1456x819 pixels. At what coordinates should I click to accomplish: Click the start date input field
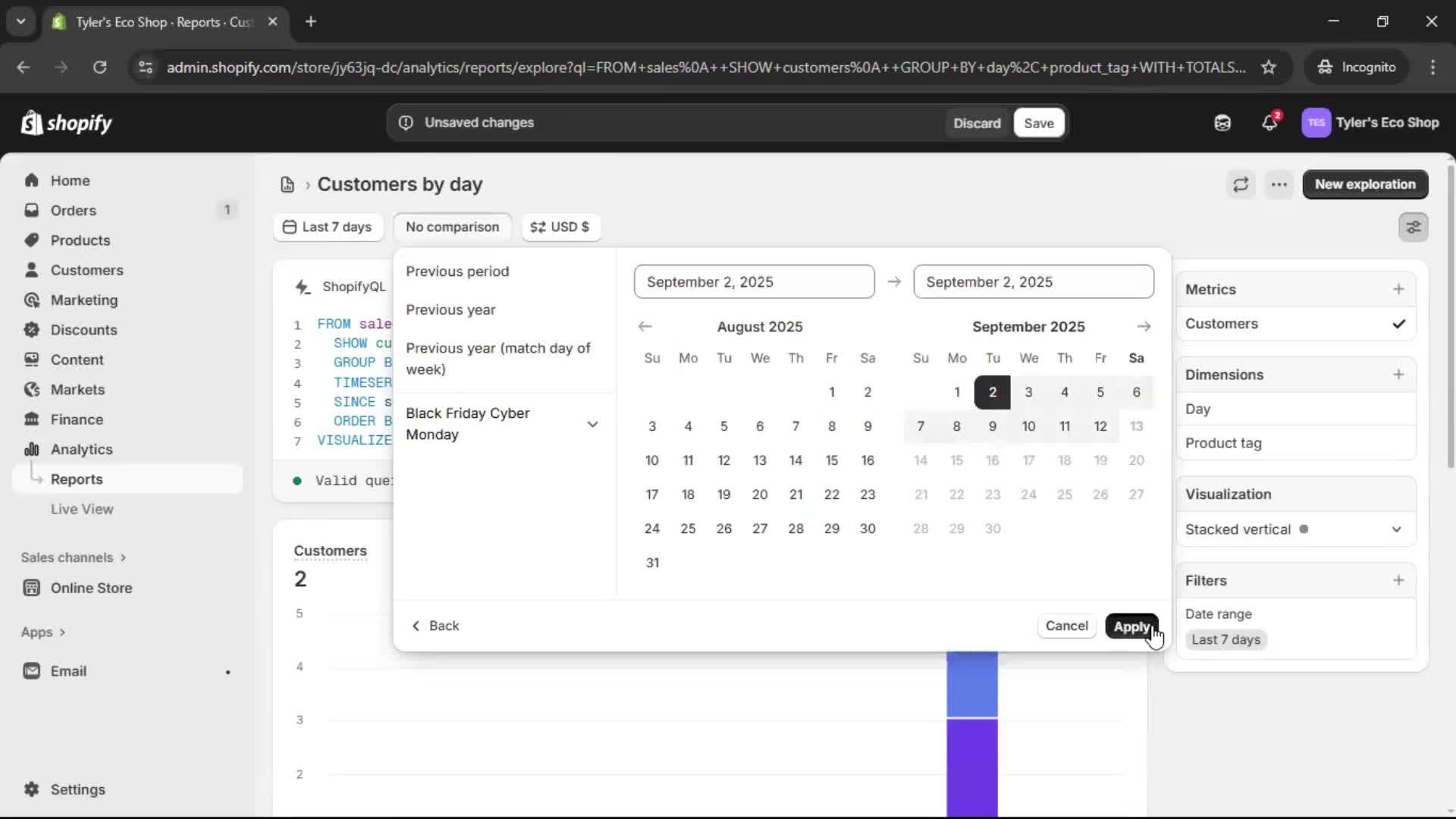coord(754,282)
